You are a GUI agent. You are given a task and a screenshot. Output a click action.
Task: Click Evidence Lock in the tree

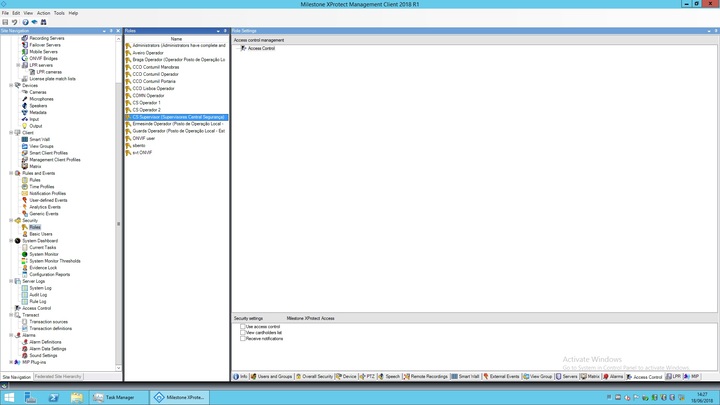tap(43, 268)
